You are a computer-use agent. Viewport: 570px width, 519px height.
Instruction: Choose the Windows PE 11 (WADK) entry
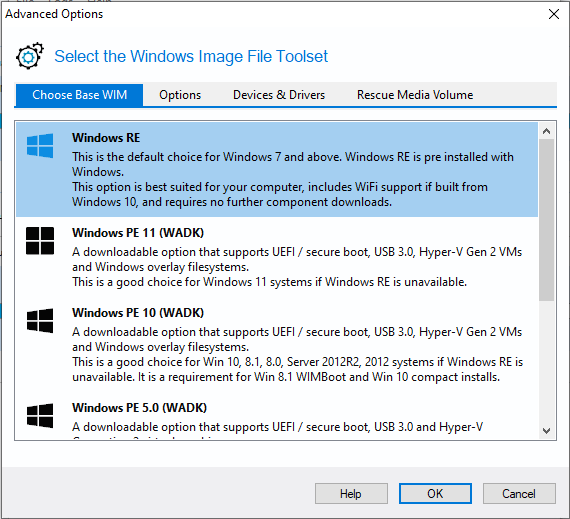277,257
